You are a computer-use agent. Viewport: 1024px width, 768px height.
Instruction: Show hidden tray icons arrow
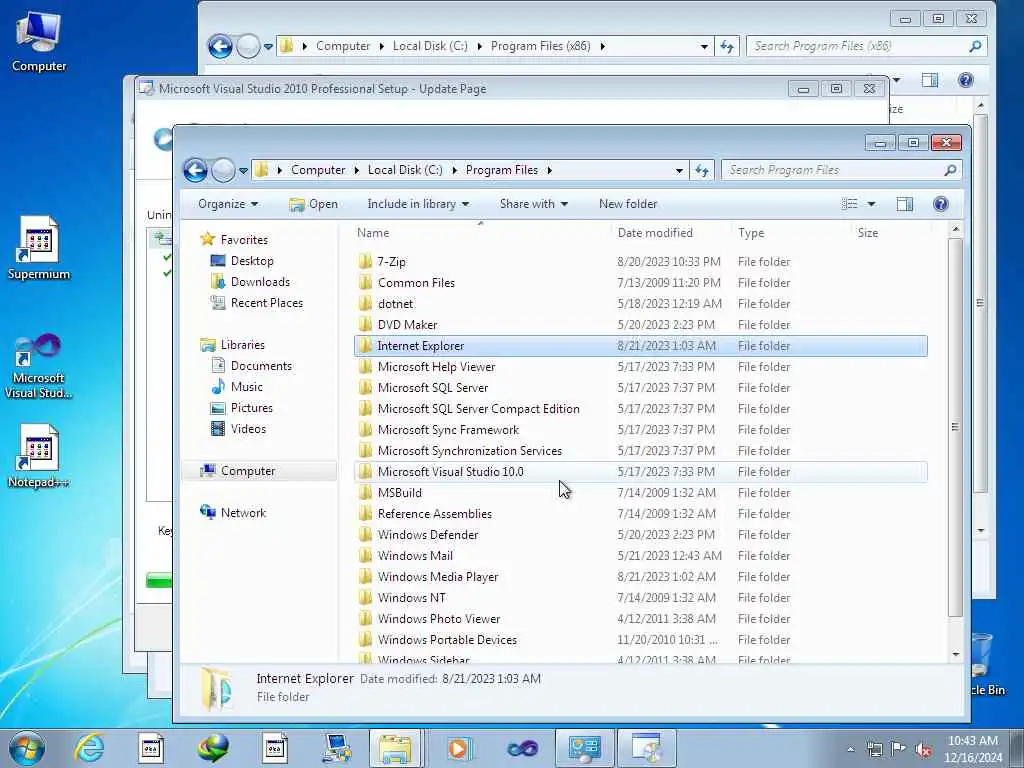click(x=850, y=749)
